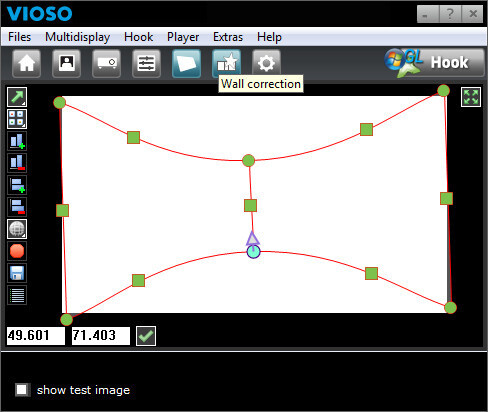Screen dimensions: 488x412
Task: Select the warped screen toolbar icon
Action: pyautogui.click(x=186, y=63)
